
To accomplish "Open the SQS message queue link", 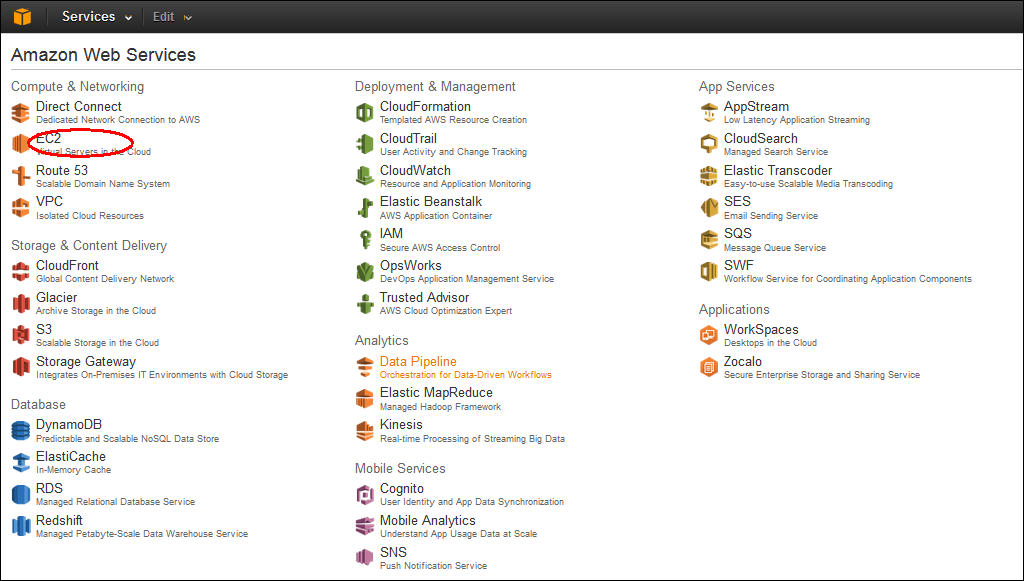I will pyautogui.click(x=738, y=234).
